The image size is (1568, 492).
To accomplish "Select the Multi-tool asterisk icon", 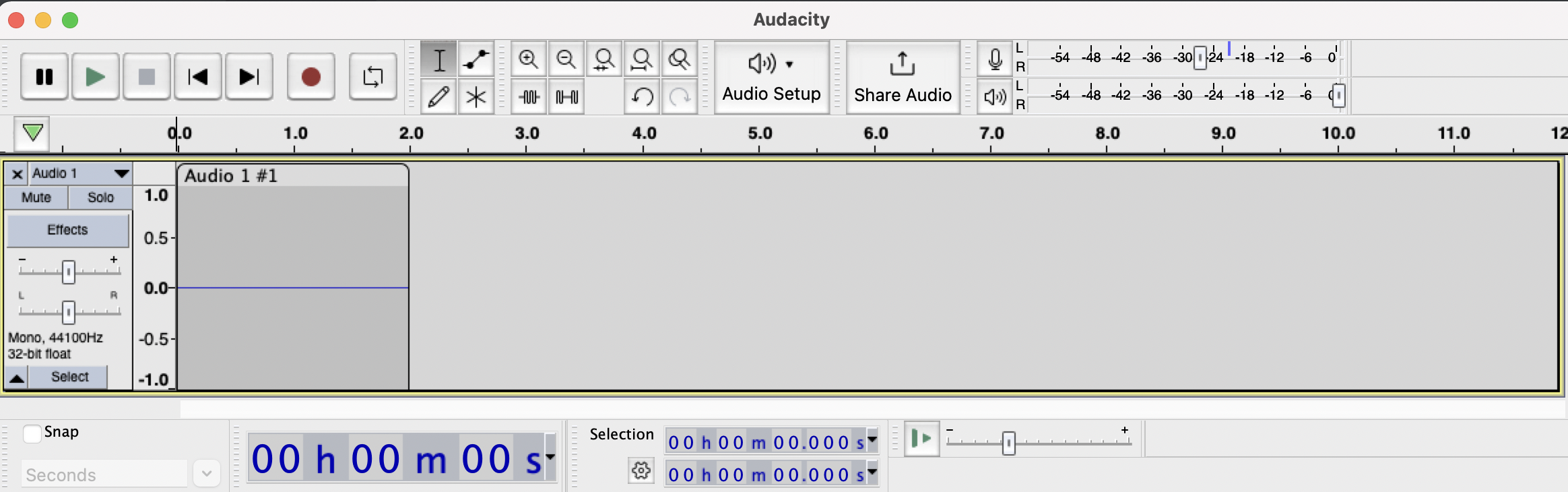I will point(476,97).
